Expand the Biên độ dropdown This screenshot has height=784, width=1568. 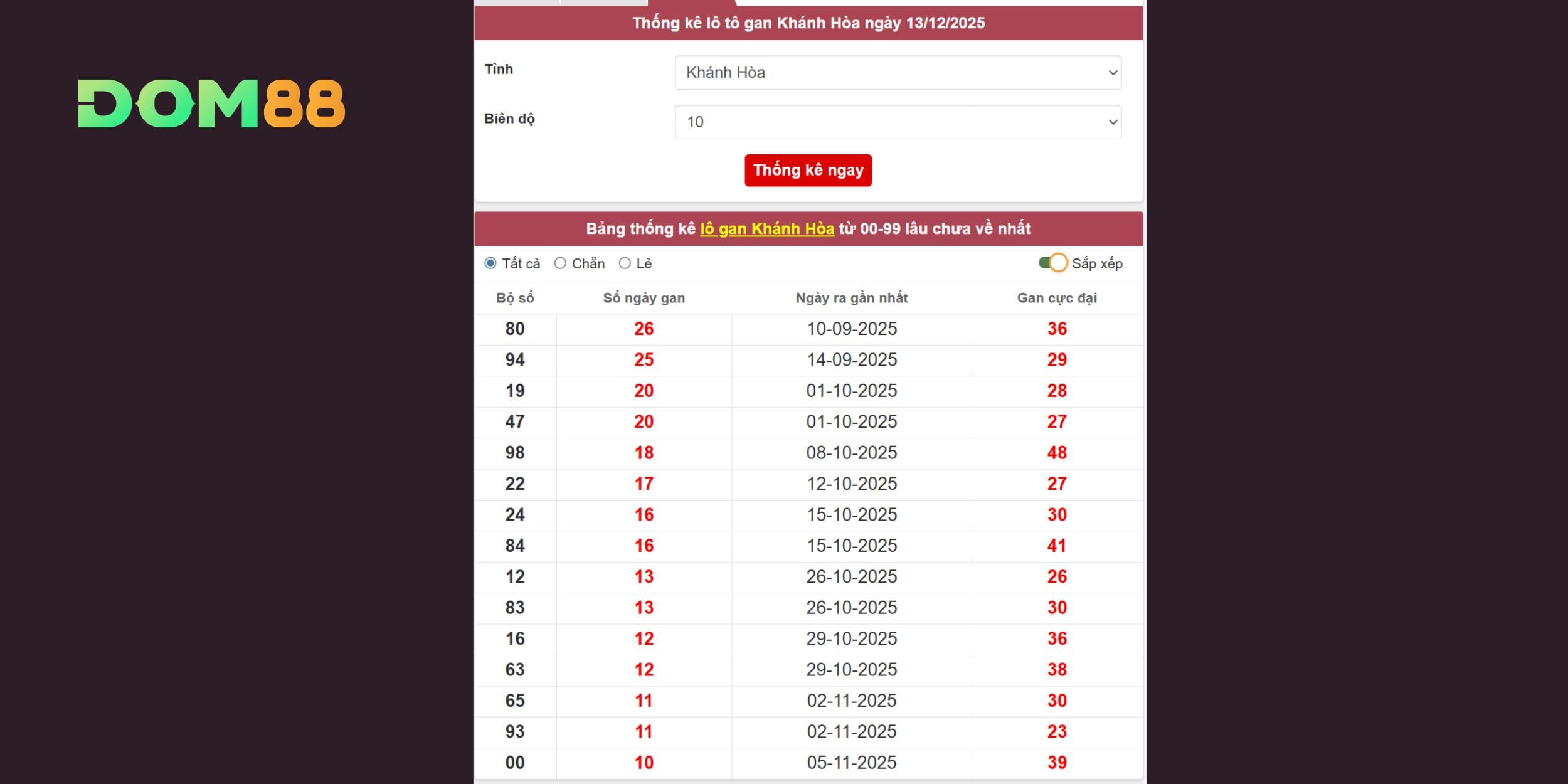(x=897, y=122)
